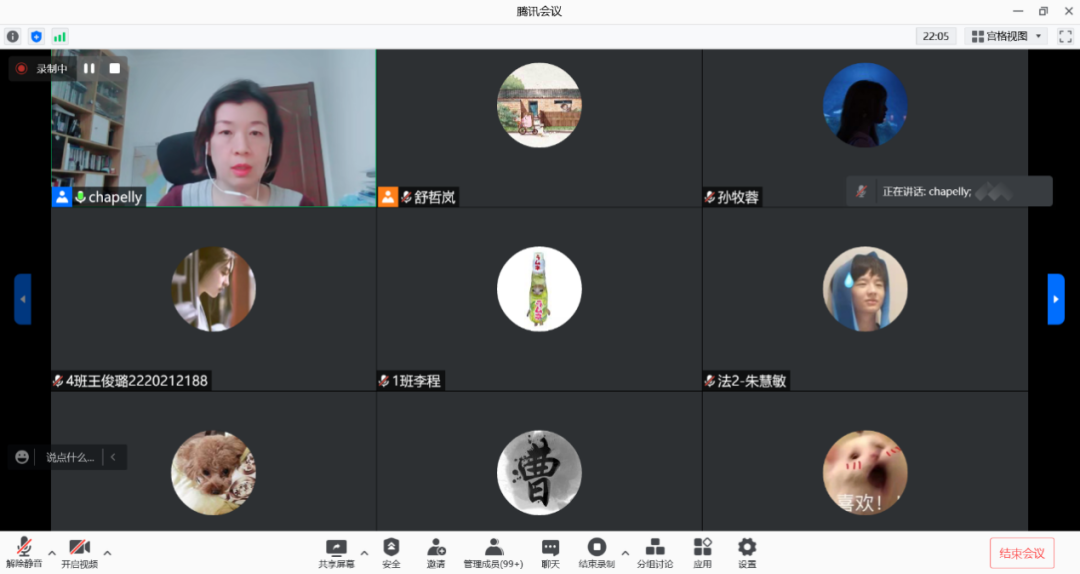1080x574 pixels.
Task: Open 管理成员 participants panel
Action: 493,551
